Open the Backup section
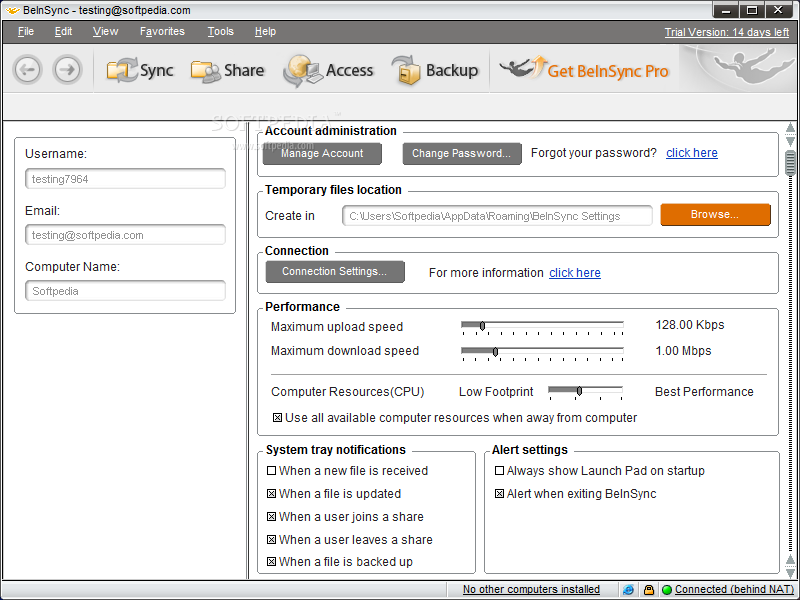800x600 pixels. pos(435,70)
